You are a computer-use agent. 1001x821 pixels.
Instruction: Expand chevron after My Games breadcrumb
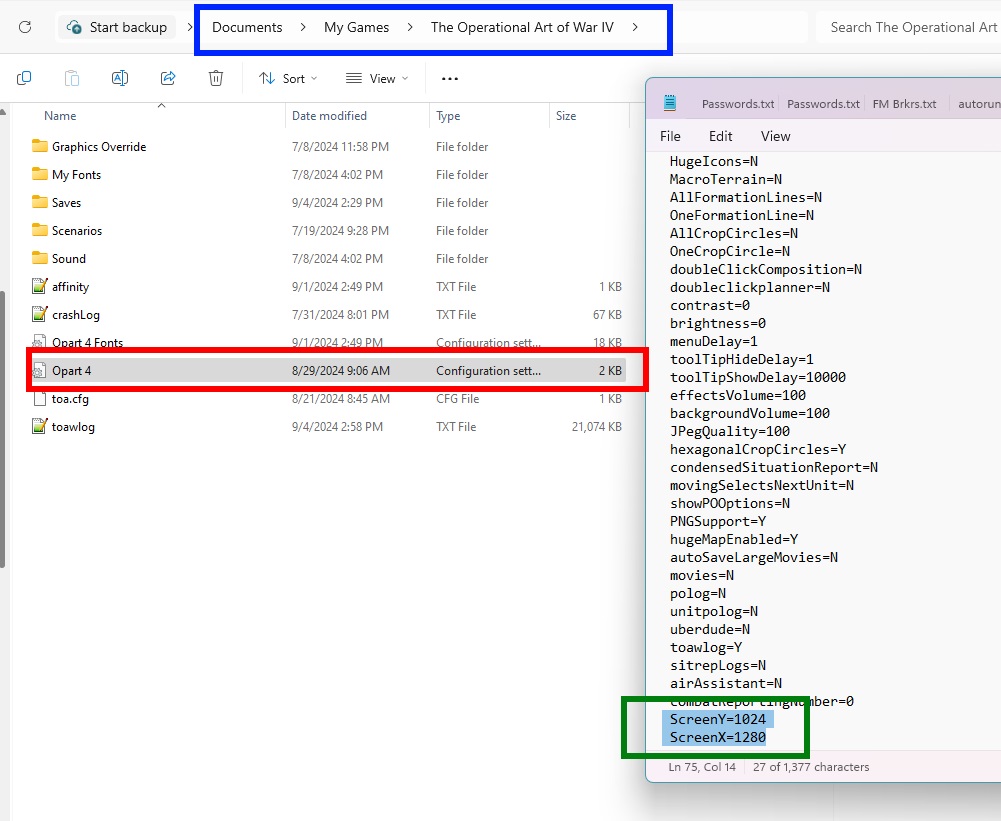click(x=409, y=27)
